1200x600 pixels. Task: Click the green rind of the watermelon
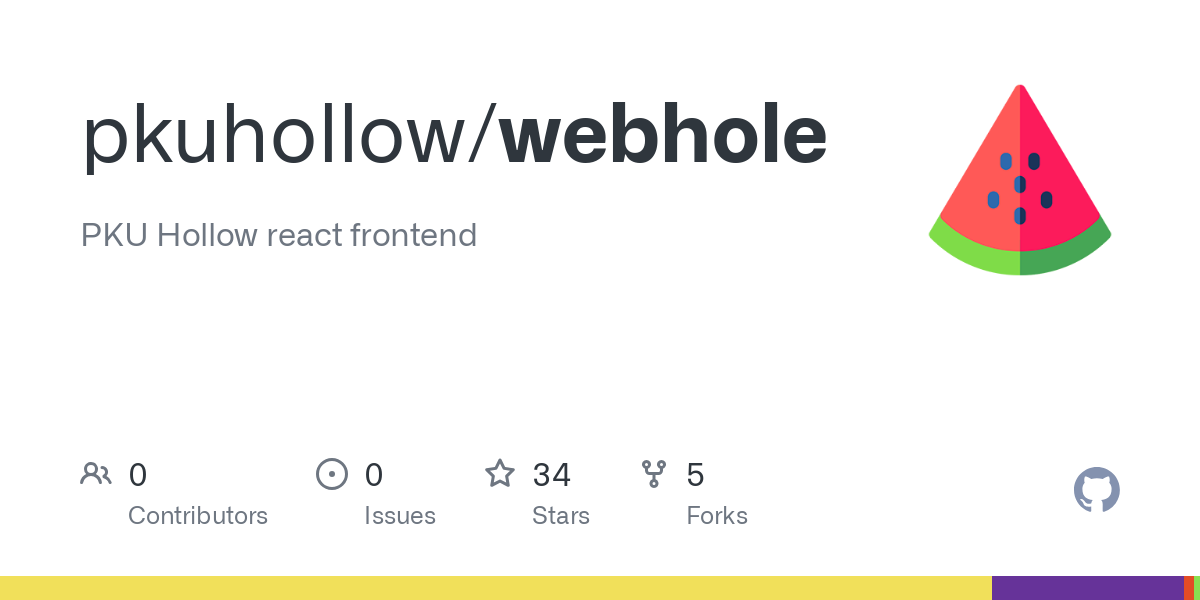click(1020, 250)
